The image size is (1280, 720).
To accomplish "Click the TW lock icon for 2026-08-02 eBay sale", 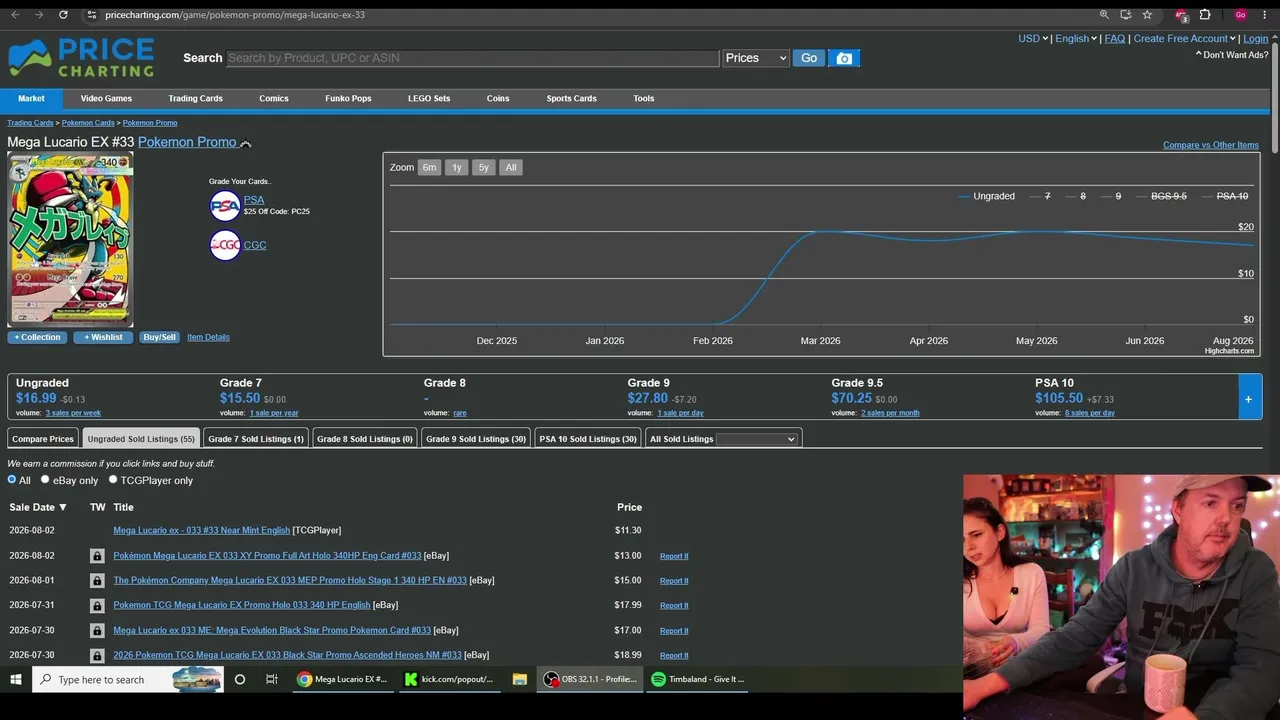I will click(x=97, y=556).
